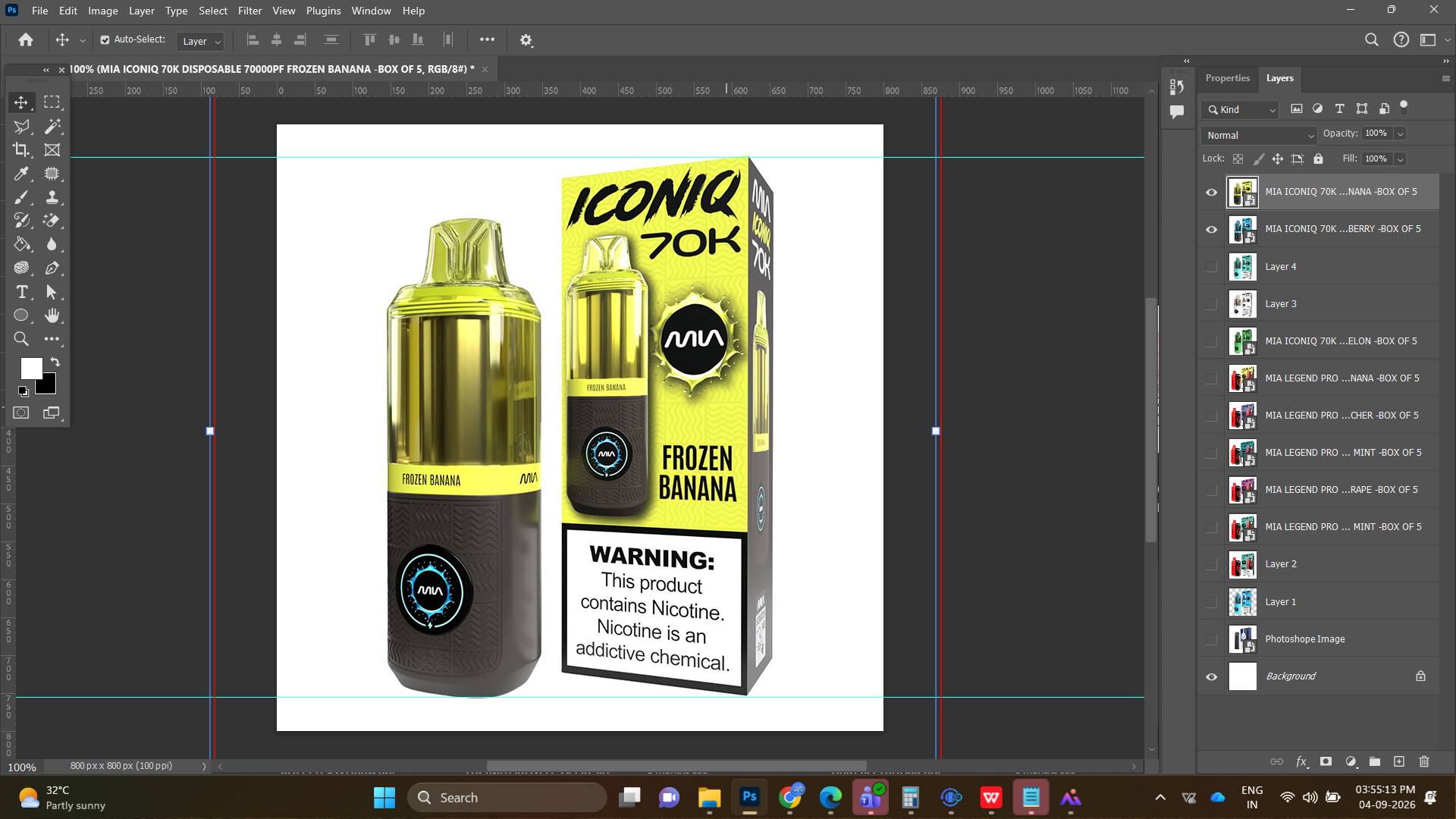Open Windows taskbar Search box

507,798
